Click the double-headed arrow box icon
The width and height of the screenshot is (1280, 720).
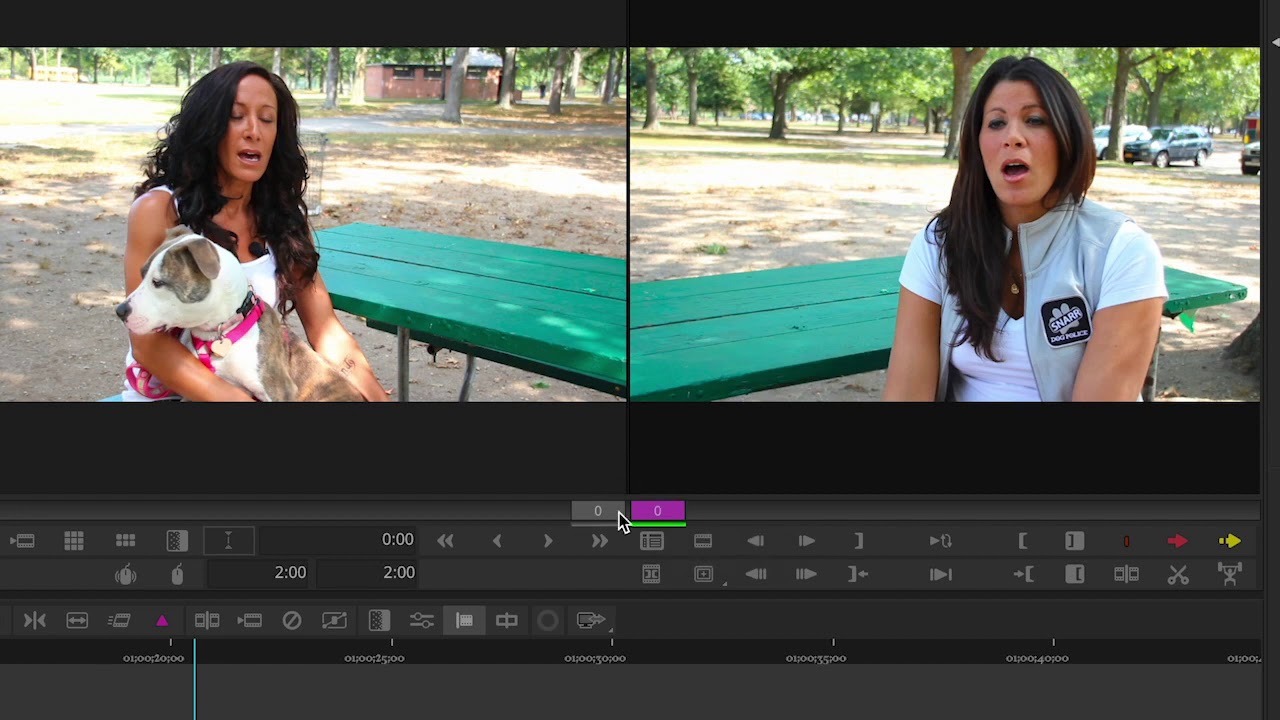[x=77, y=621]
